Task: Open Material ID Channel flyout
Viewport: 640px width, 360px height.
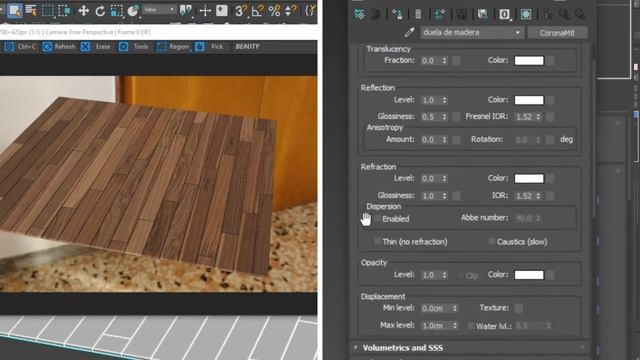Action: (x=504, y=14)
